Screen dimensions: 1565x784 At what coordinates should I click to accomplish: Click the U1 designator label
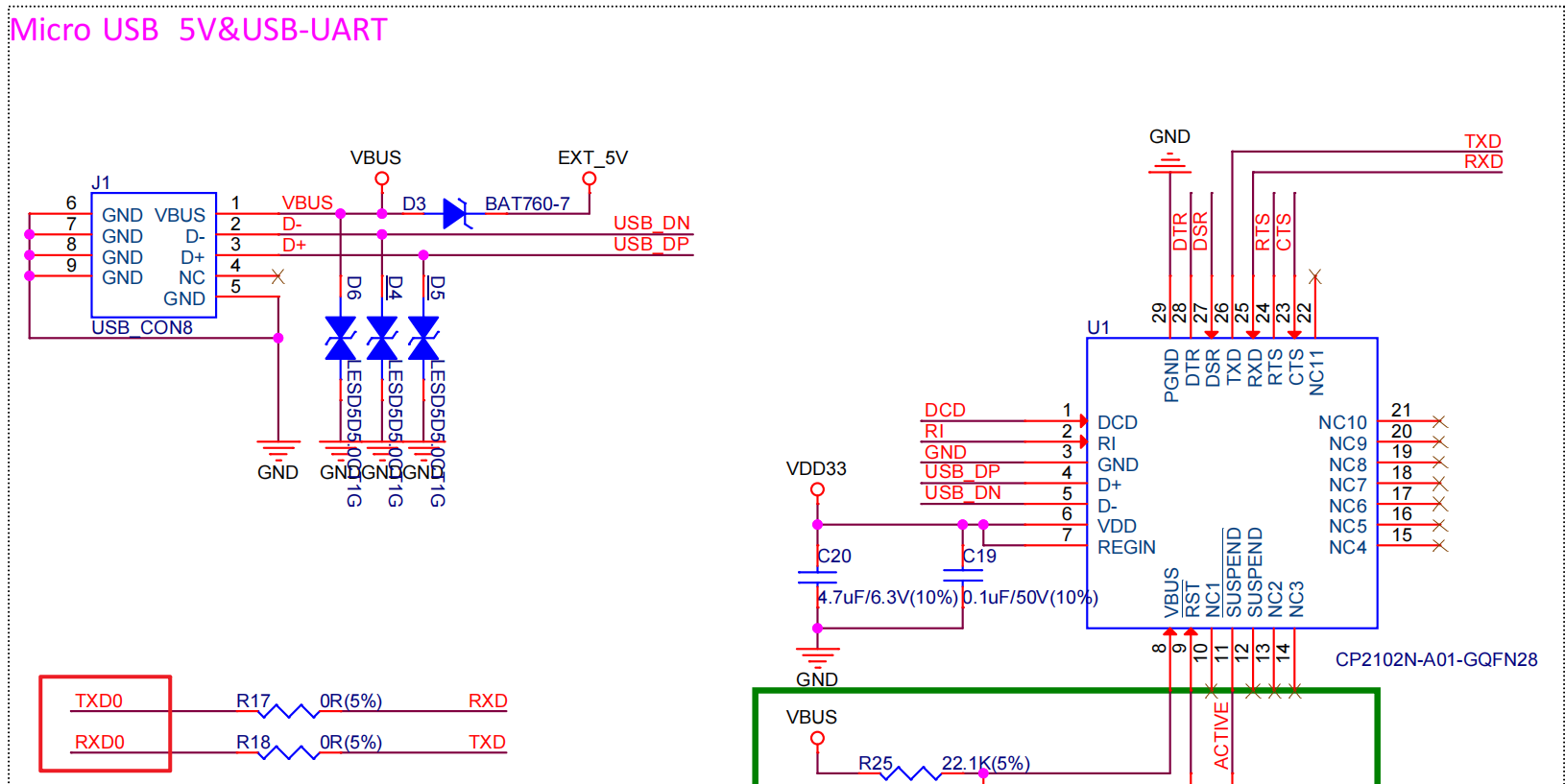coord(1098,327)
